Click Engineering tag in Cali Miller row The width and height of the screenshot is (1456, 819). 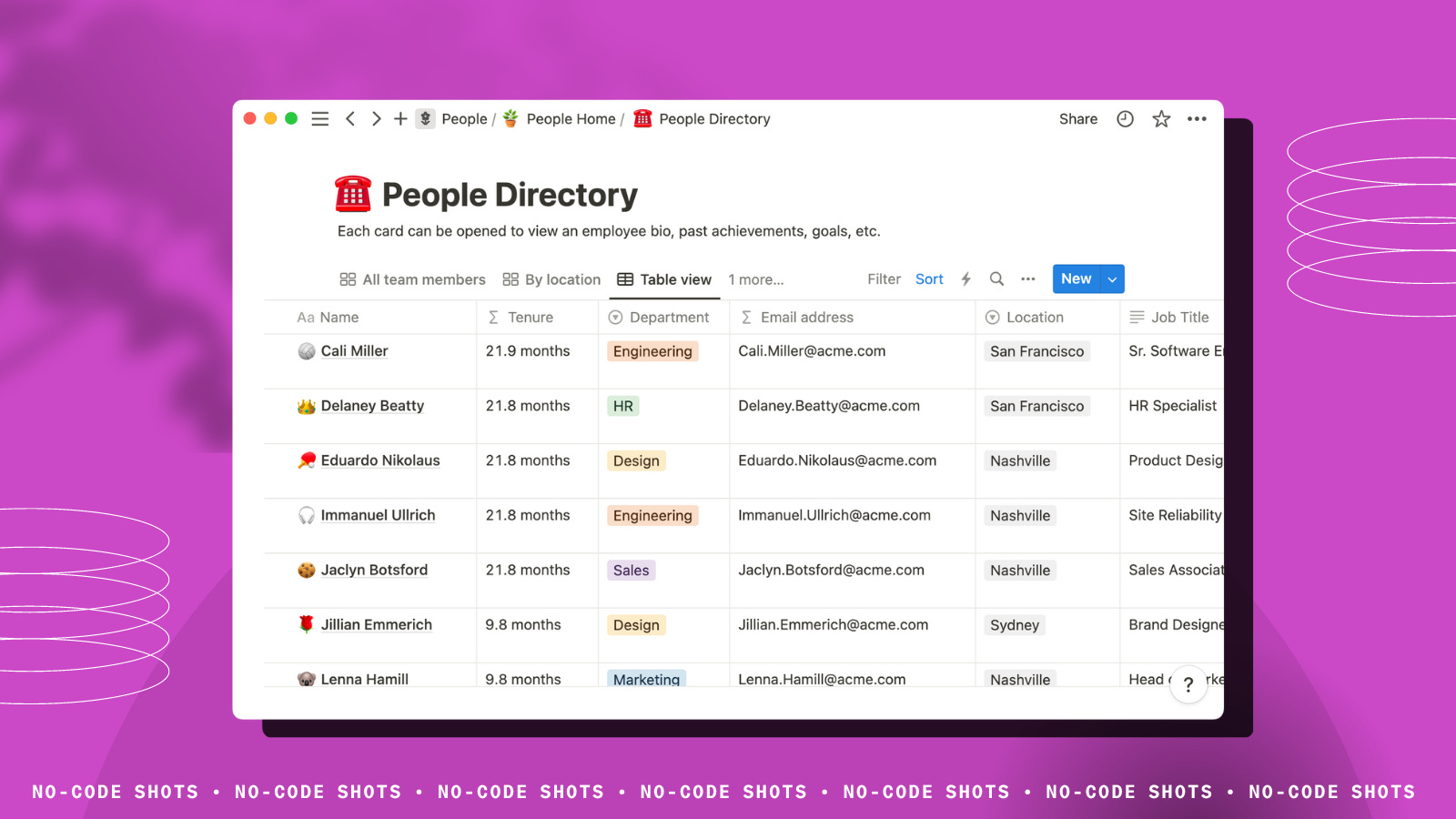pos(652,351)
